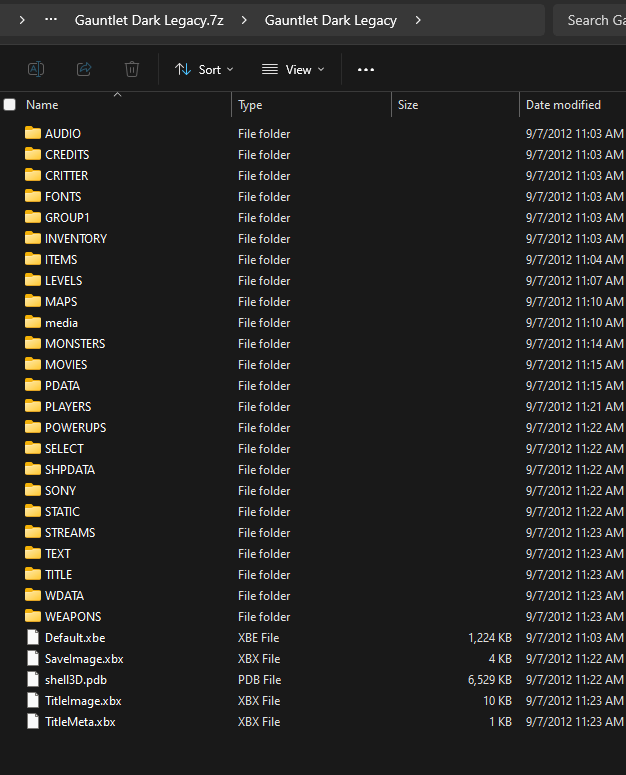Open the View dropdown menu
This screenshot has width=626, height=775.
pos(293,70)
